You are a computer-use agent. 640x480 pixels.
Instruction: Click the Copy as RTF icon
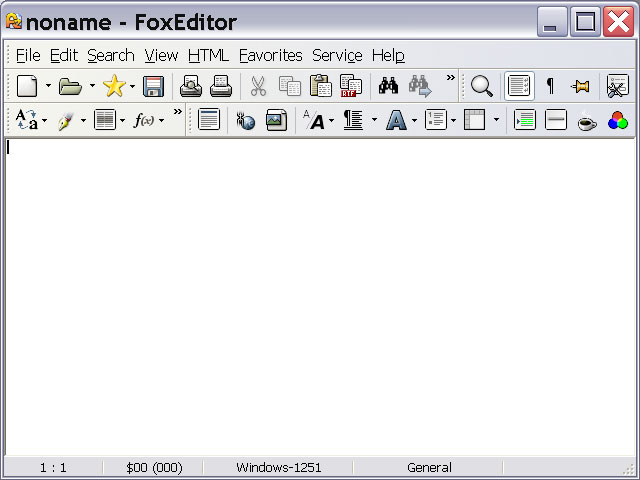351,86
